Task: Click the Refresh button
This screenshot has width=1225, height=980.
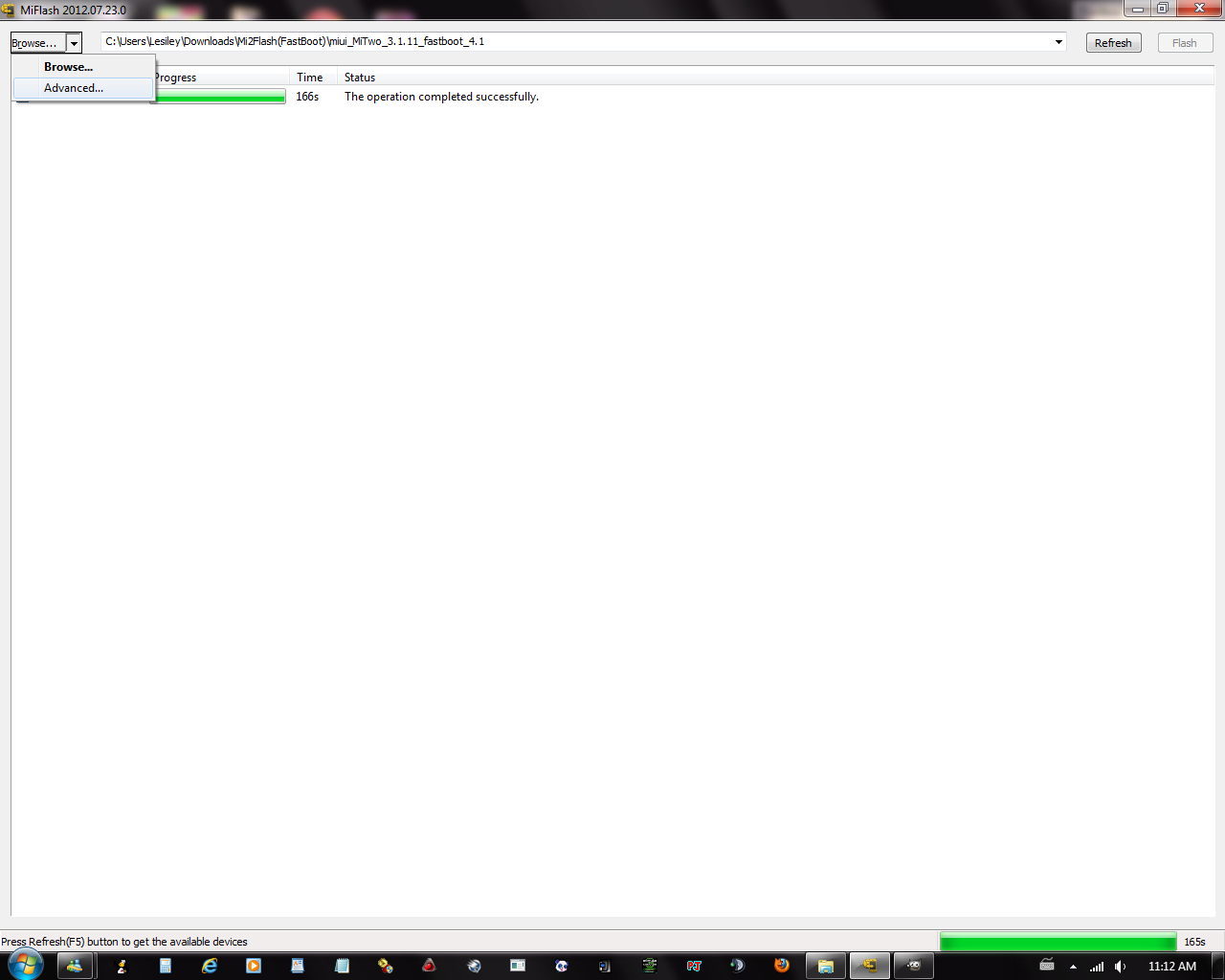Action: (1113, 43)
